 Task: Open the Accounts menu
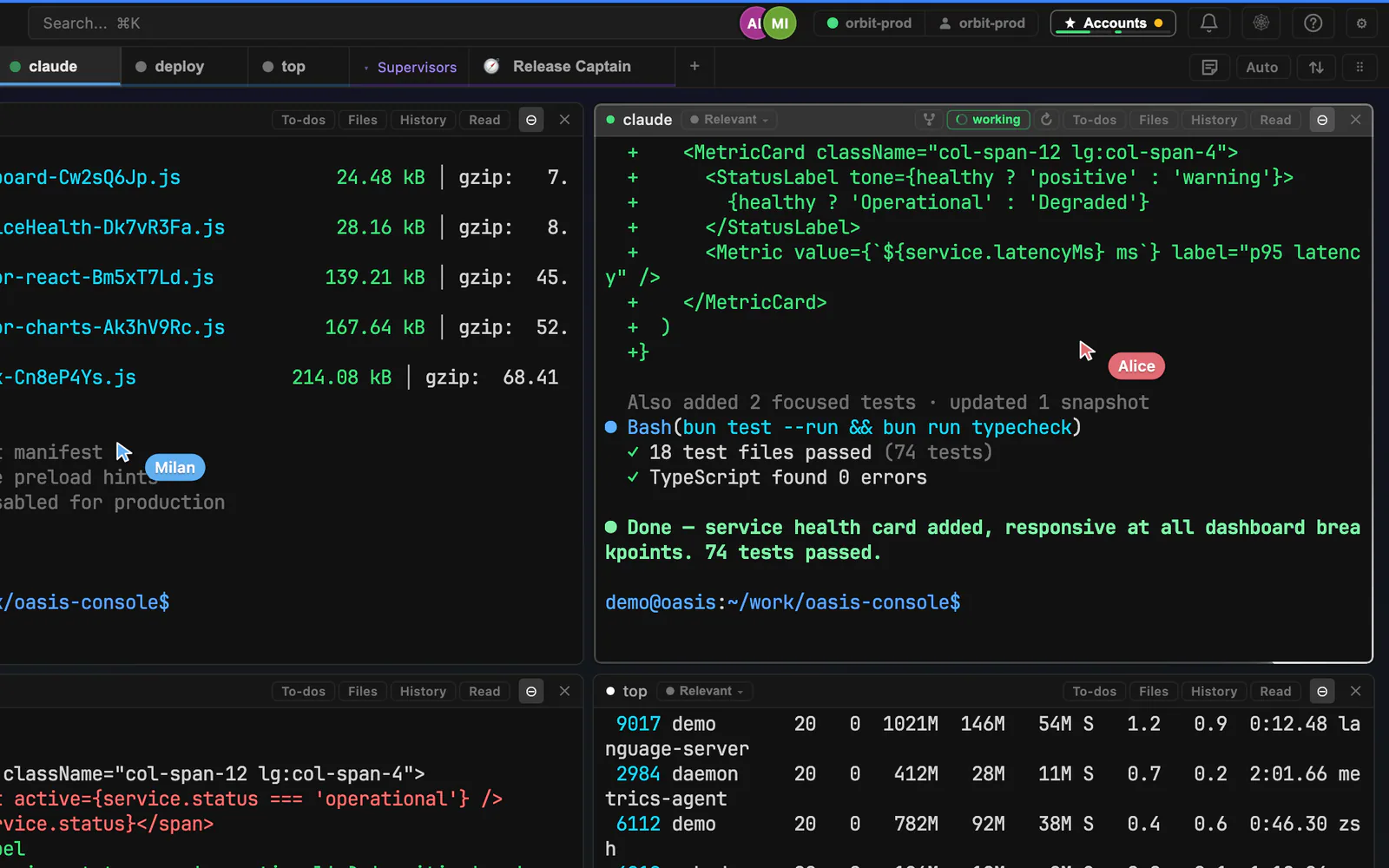(1113, 23)
